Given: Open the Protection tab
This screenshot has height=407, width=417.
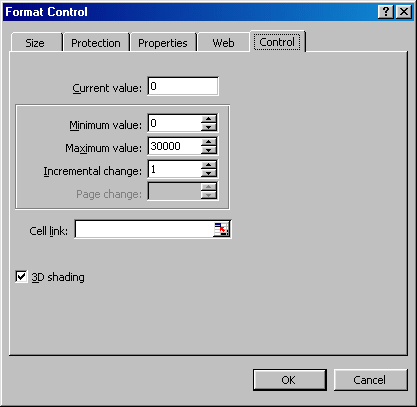Looking at the screenshot, I should [x=96, y=43].
